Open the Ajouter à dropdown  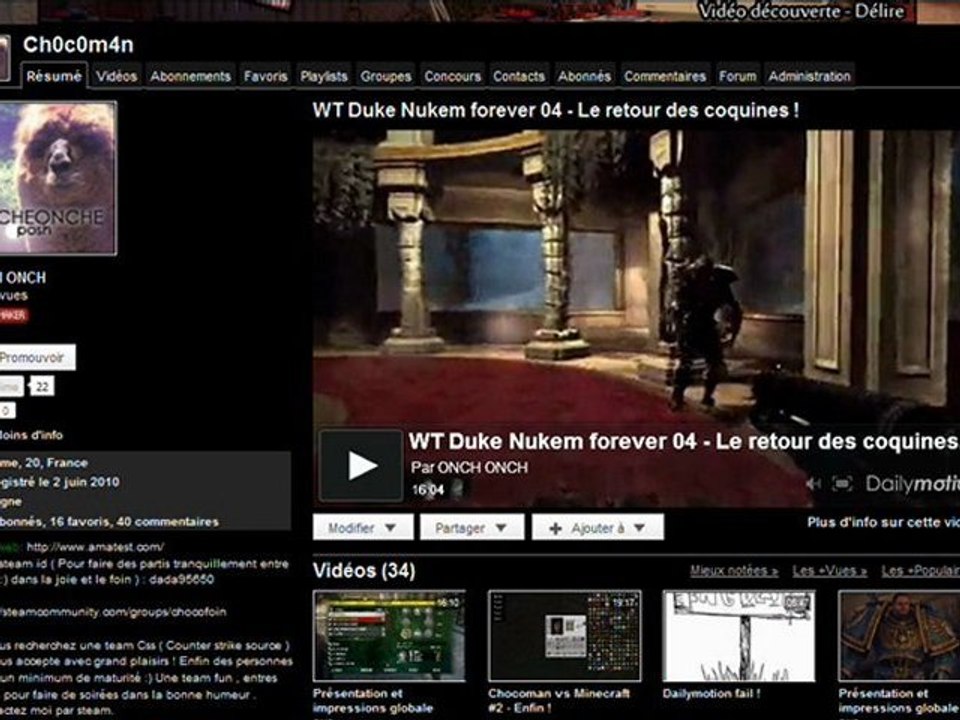(598, 528)
